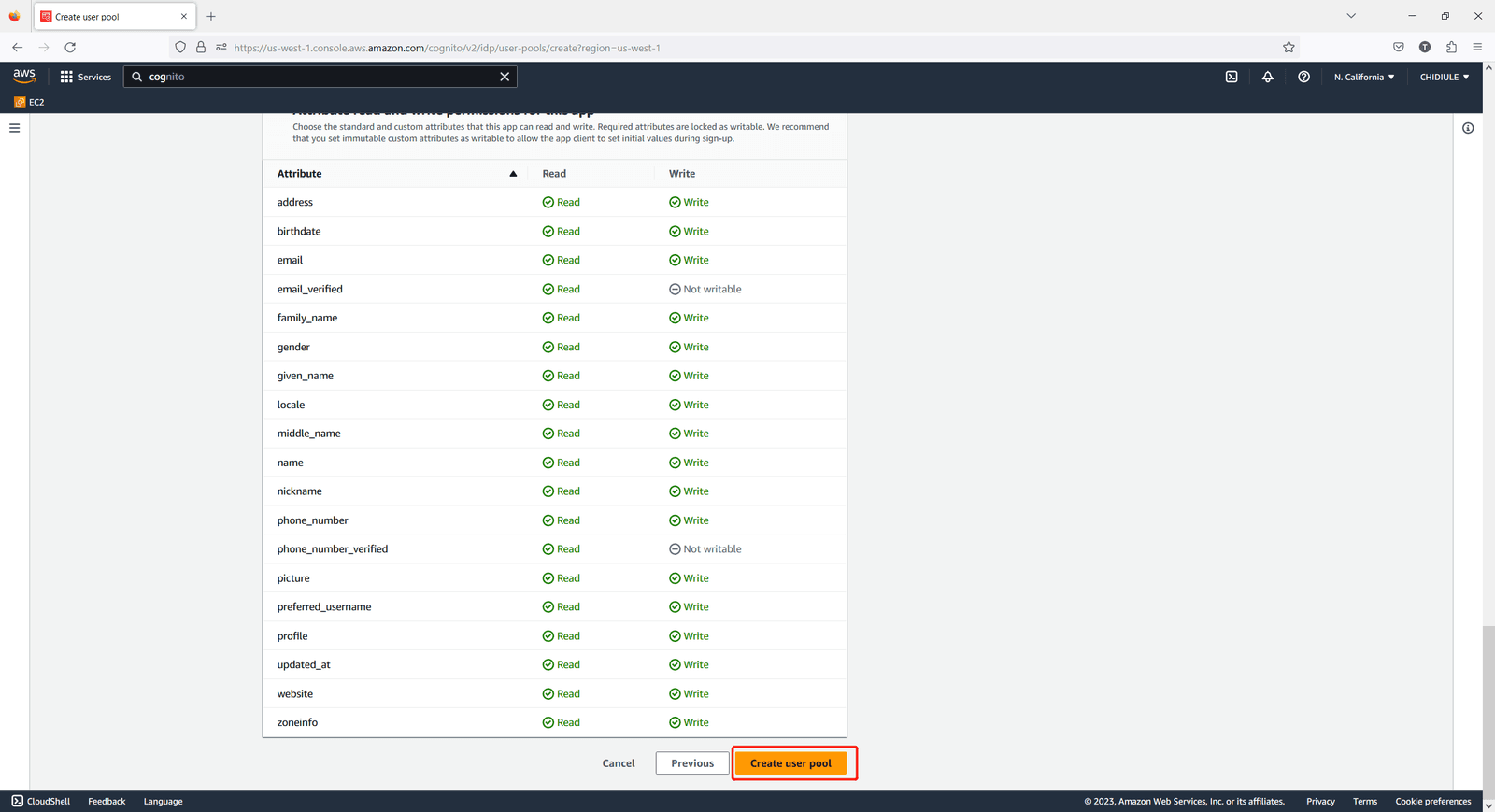
Task: Click the nickname attribute name
Action: (x=300, y=491)
